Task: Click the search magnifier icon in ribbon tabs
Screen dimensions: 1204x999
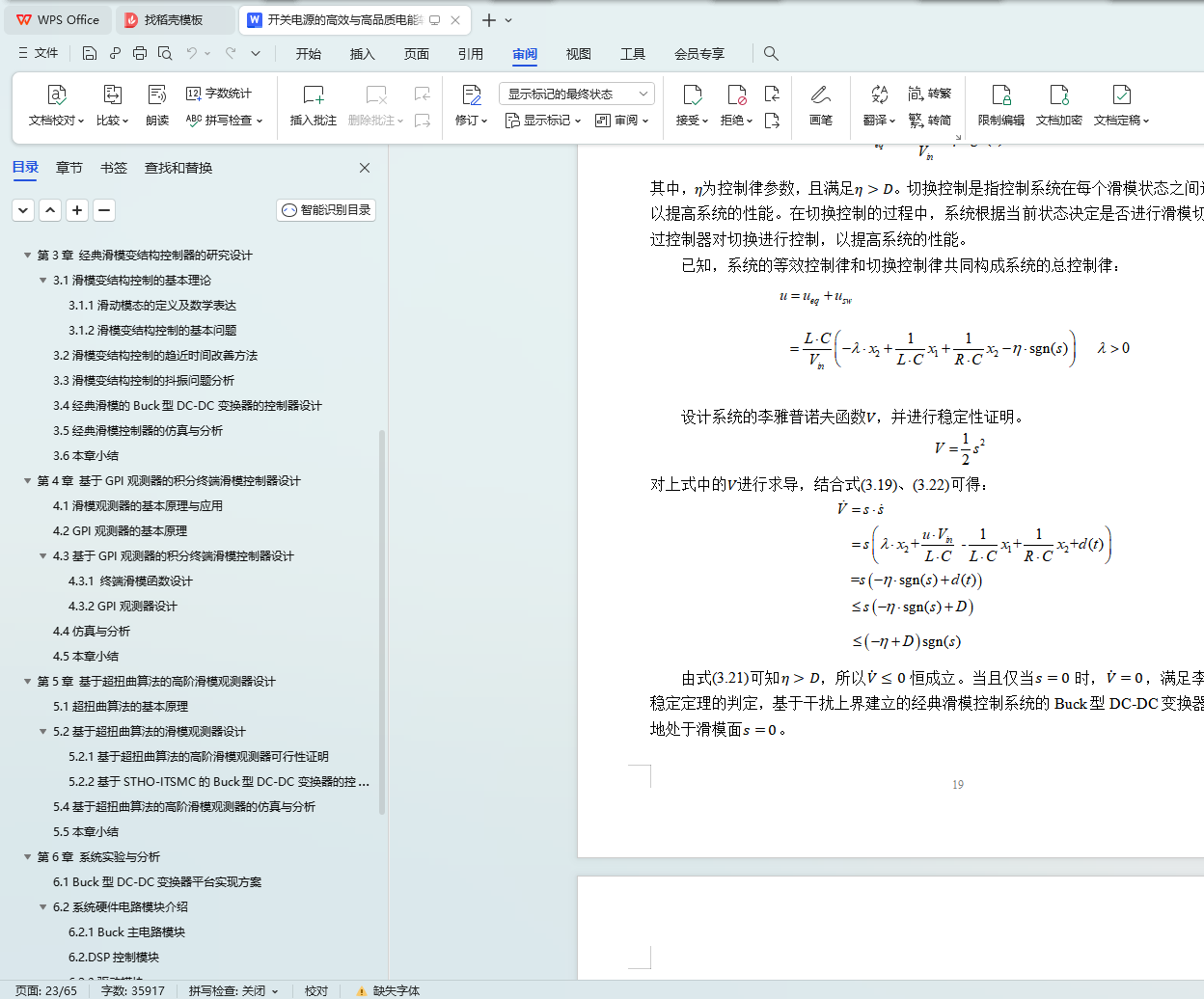Action: (x=771, y=53)
